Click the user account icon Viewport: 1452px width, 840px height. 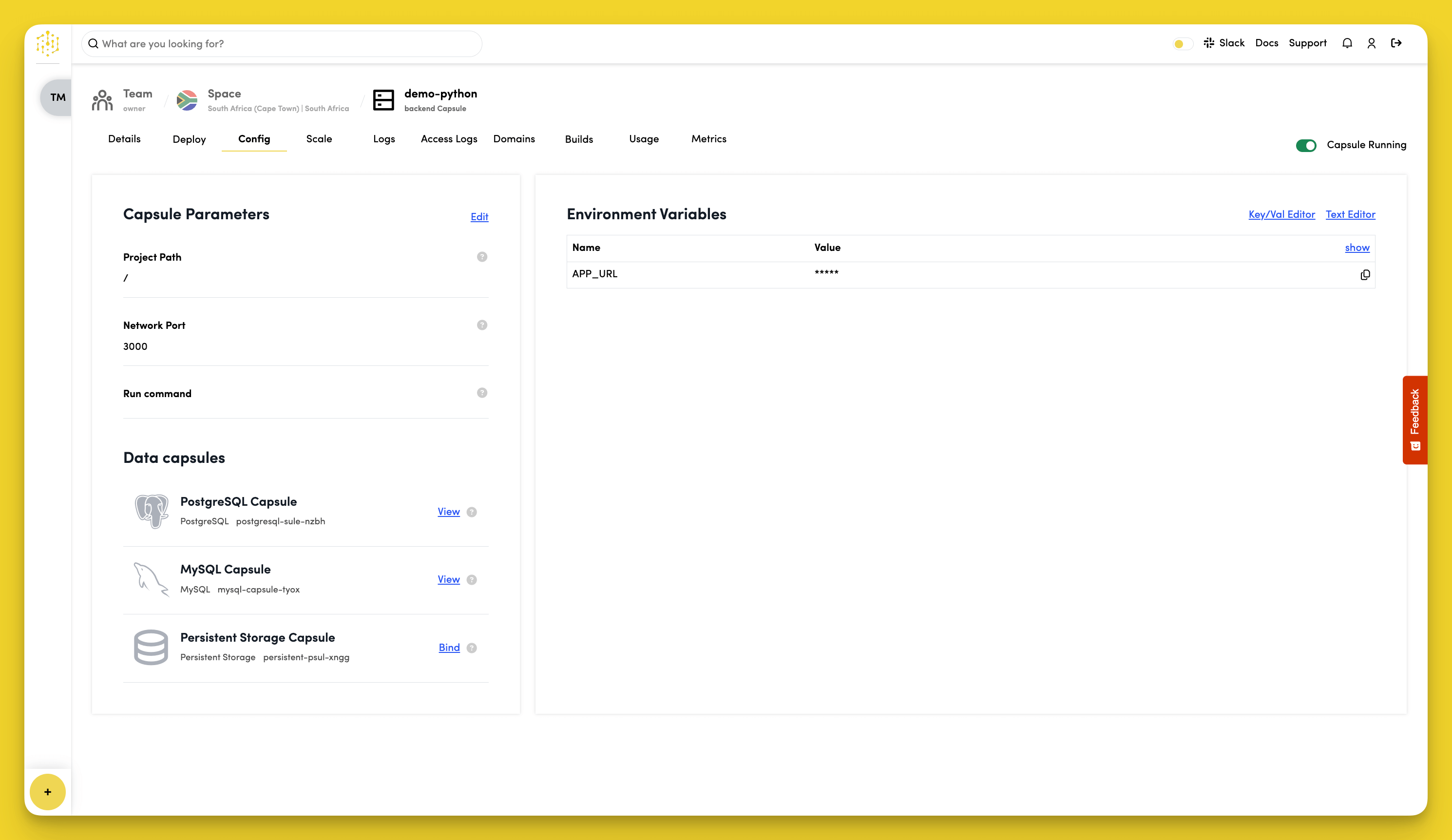click(1371, 43)
